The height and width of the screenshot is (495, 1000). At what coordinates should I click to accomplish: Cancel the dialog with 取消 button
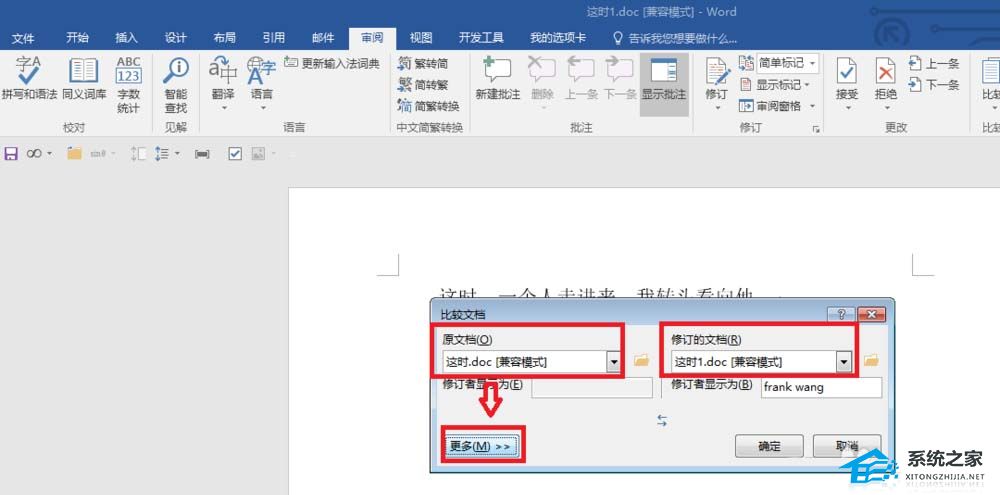[x=847, y=447]
